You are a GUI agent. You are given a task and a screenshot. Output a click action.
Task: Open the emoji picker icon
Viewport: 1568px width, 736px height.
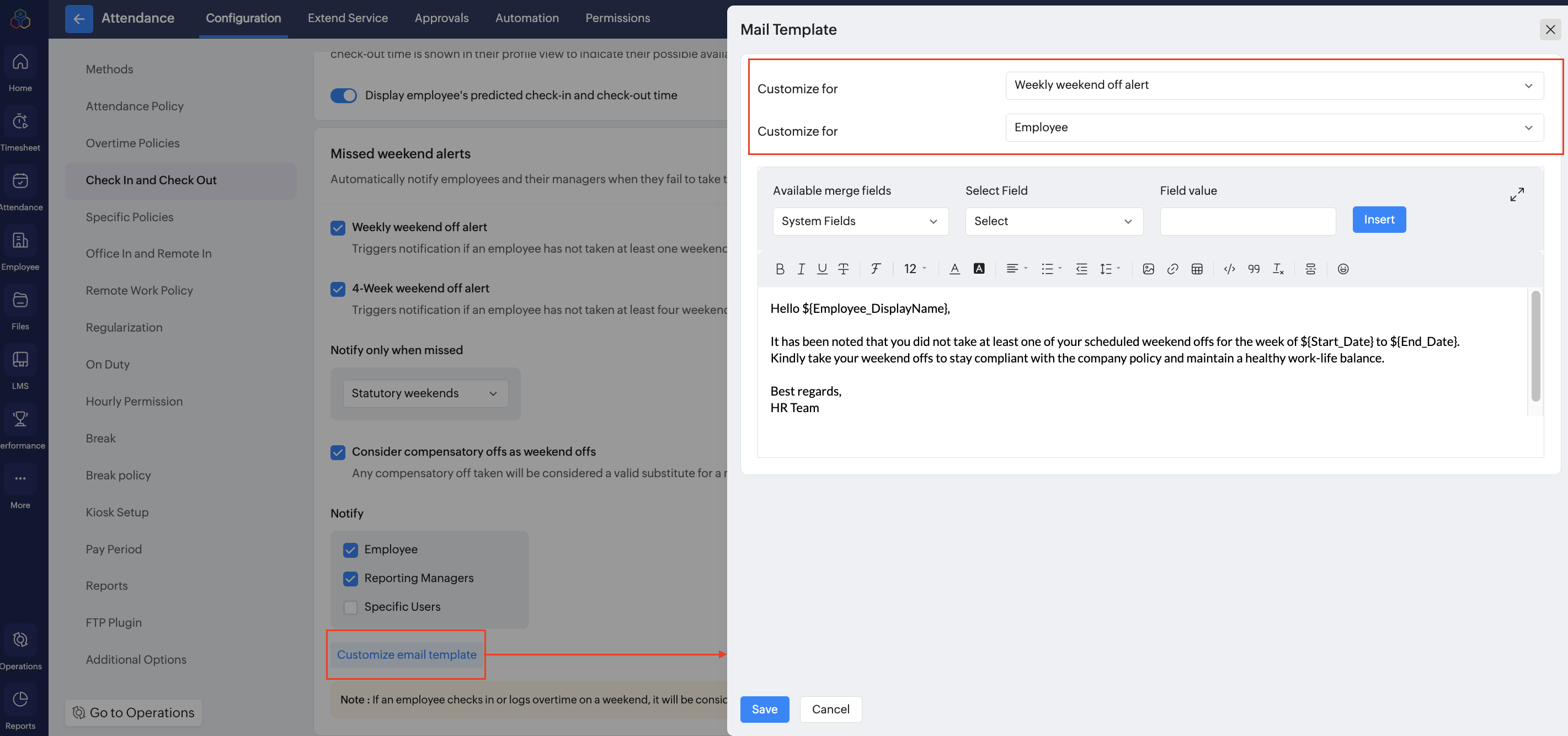(x=1343, y=269)
